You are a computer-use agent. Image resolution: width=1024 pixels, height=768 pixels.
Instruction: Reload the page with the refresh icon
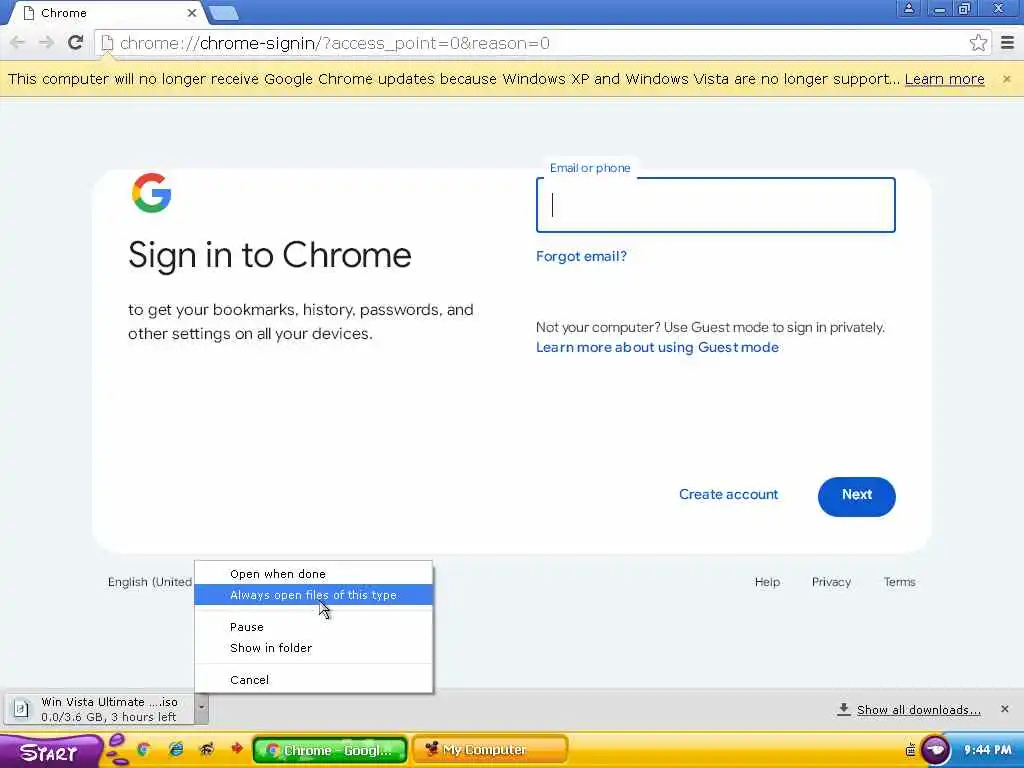pos(75,42)
